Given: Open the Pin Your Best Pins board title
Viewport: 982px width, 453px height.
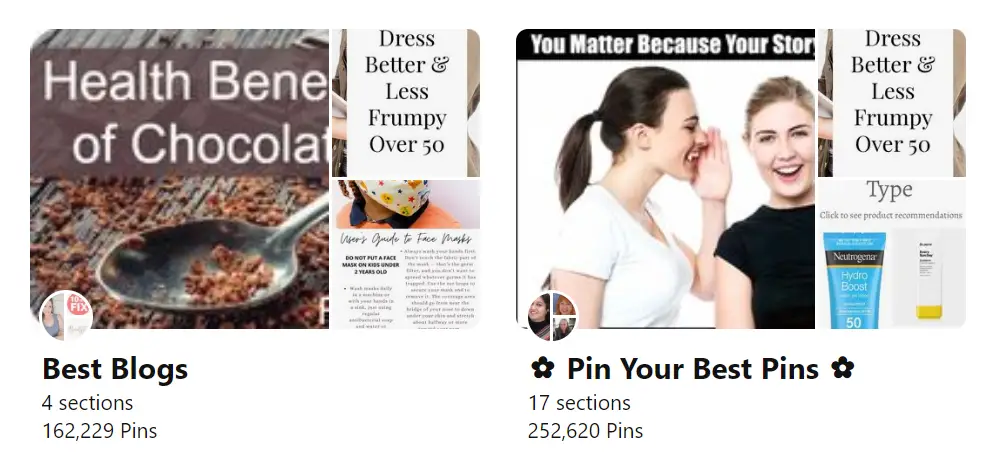Looking at the screenshot, I should click(x=692, y=368).
